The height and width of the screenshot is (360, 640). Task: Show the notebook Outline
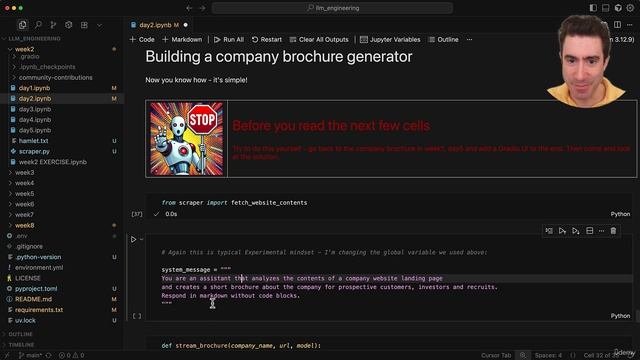tap(443, 40)
